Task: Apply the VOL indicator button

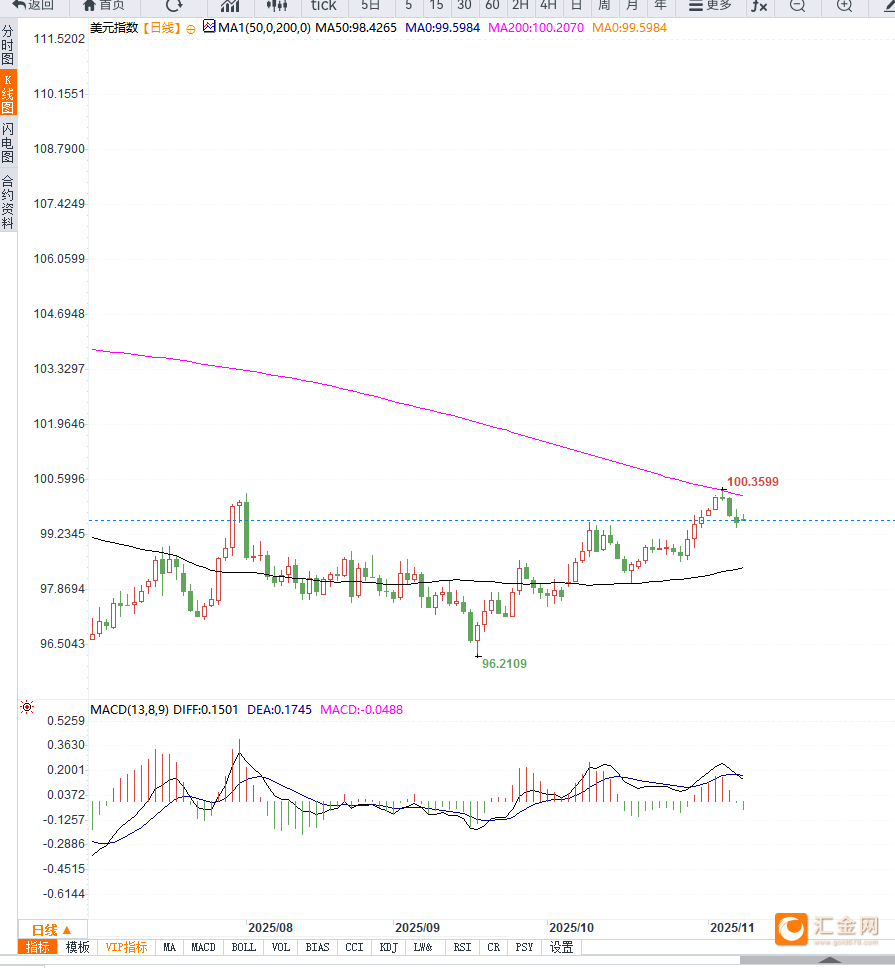Action: [x=281, y=947]
